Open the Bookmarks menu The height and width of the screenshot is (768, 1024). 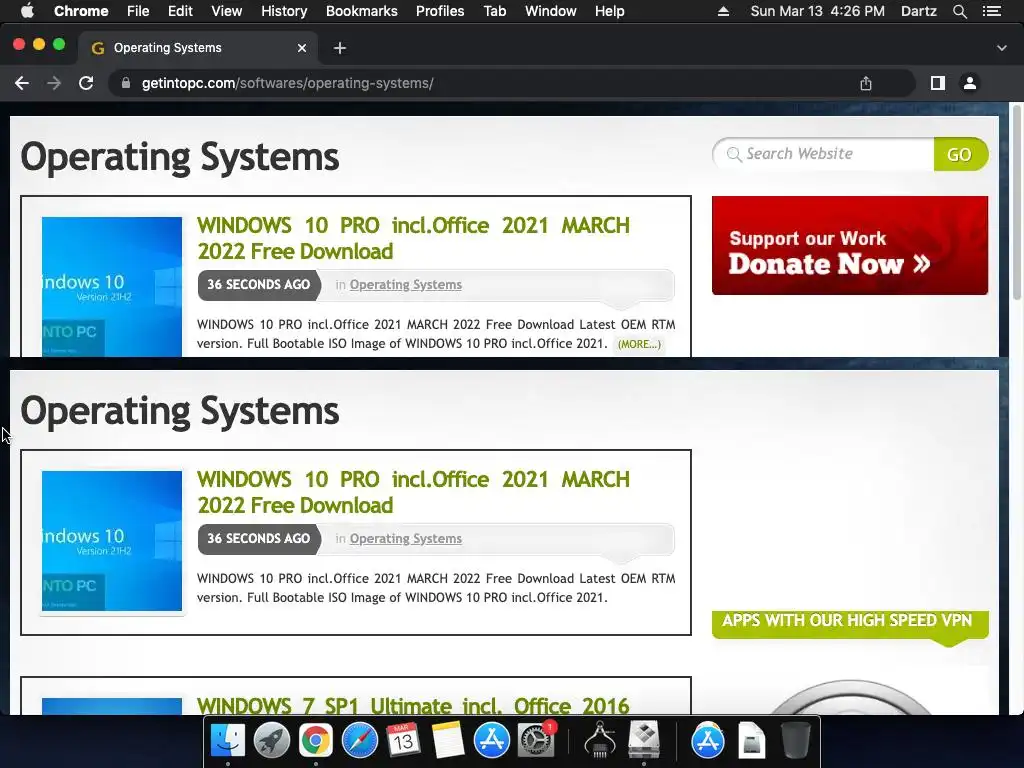(x=362, y=11)
